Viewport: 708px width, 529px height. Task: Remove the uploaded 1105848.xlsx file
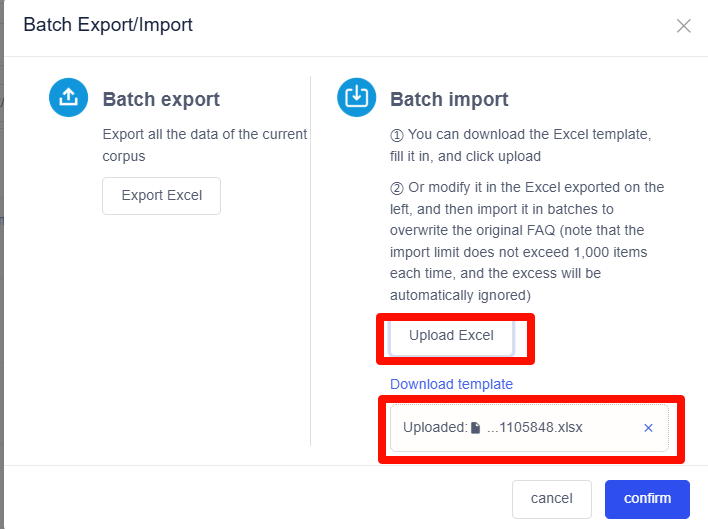[648, 428]
